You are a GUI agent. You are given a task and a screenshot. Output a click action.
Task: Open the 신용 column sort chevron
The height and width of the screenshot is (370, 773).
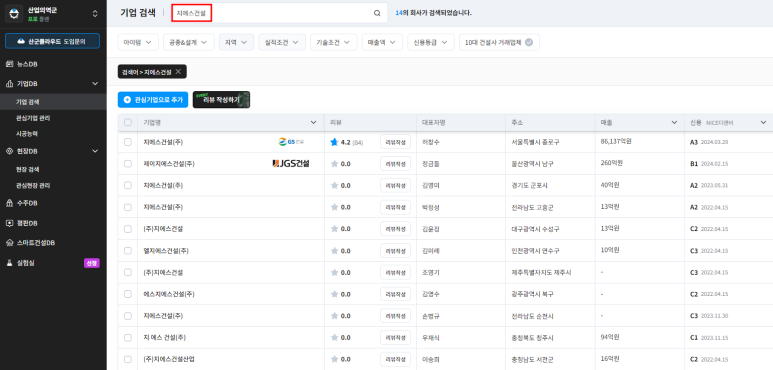pos(763,122)
